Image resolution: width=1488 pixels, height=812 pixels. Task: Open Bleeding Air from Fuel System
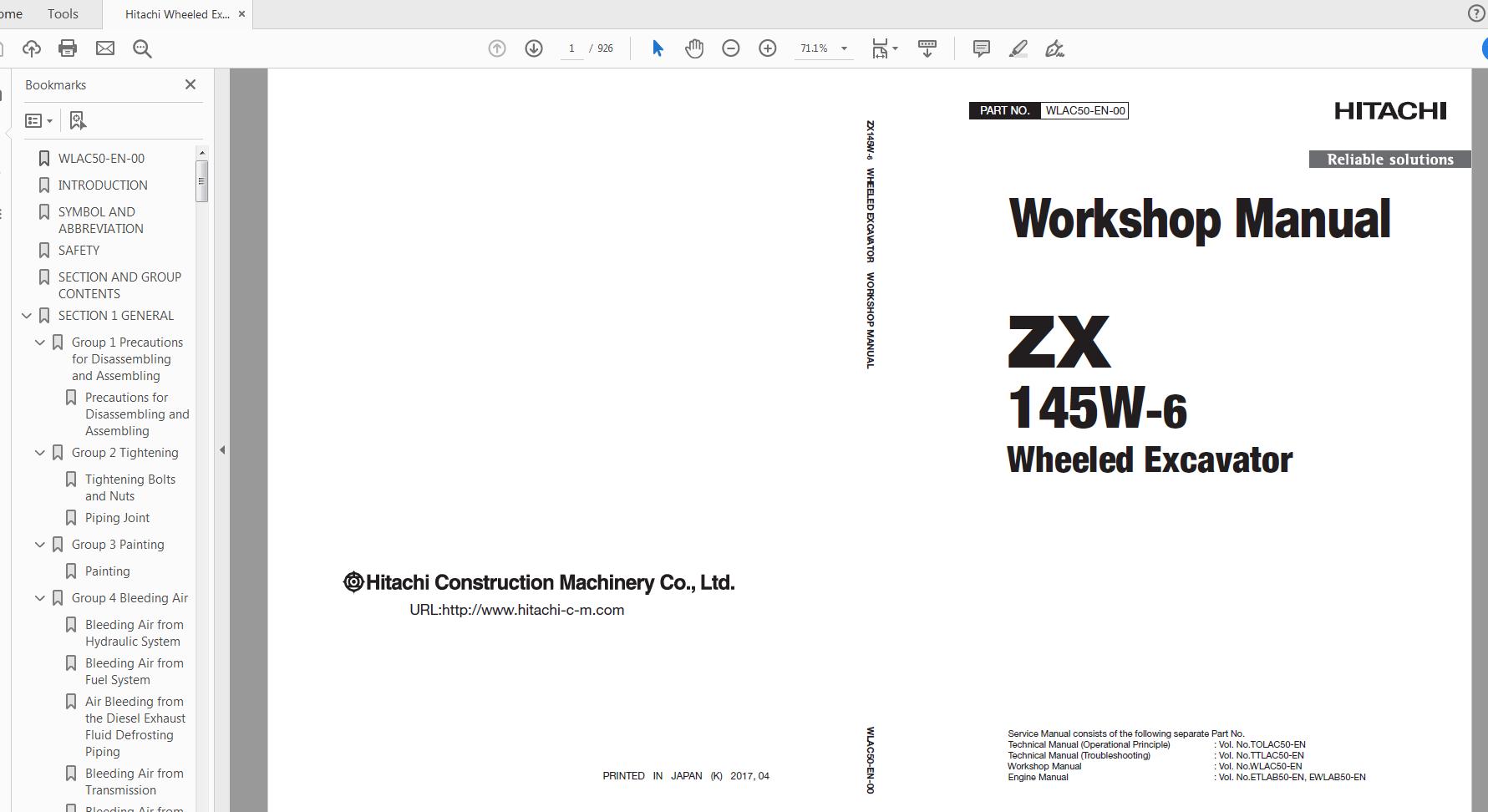click(134, 671)
